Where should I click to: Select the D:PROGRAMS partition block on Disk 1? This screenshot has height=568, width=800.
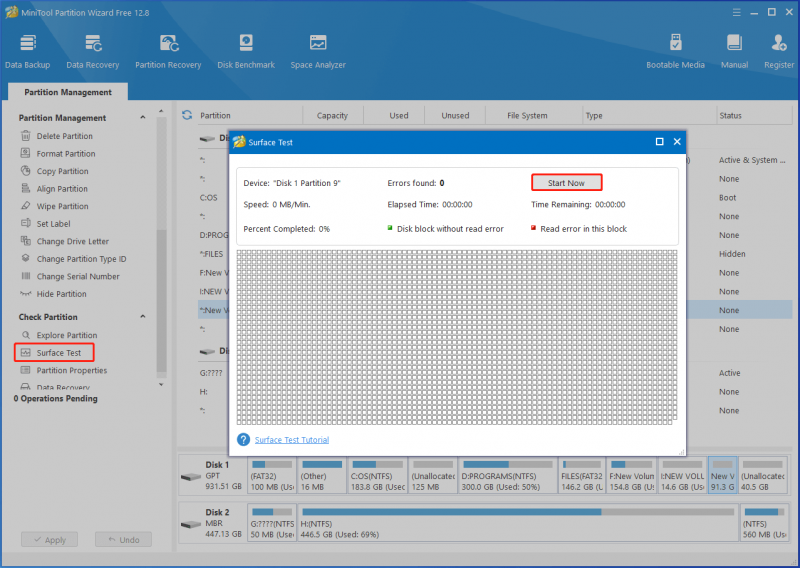507,475
